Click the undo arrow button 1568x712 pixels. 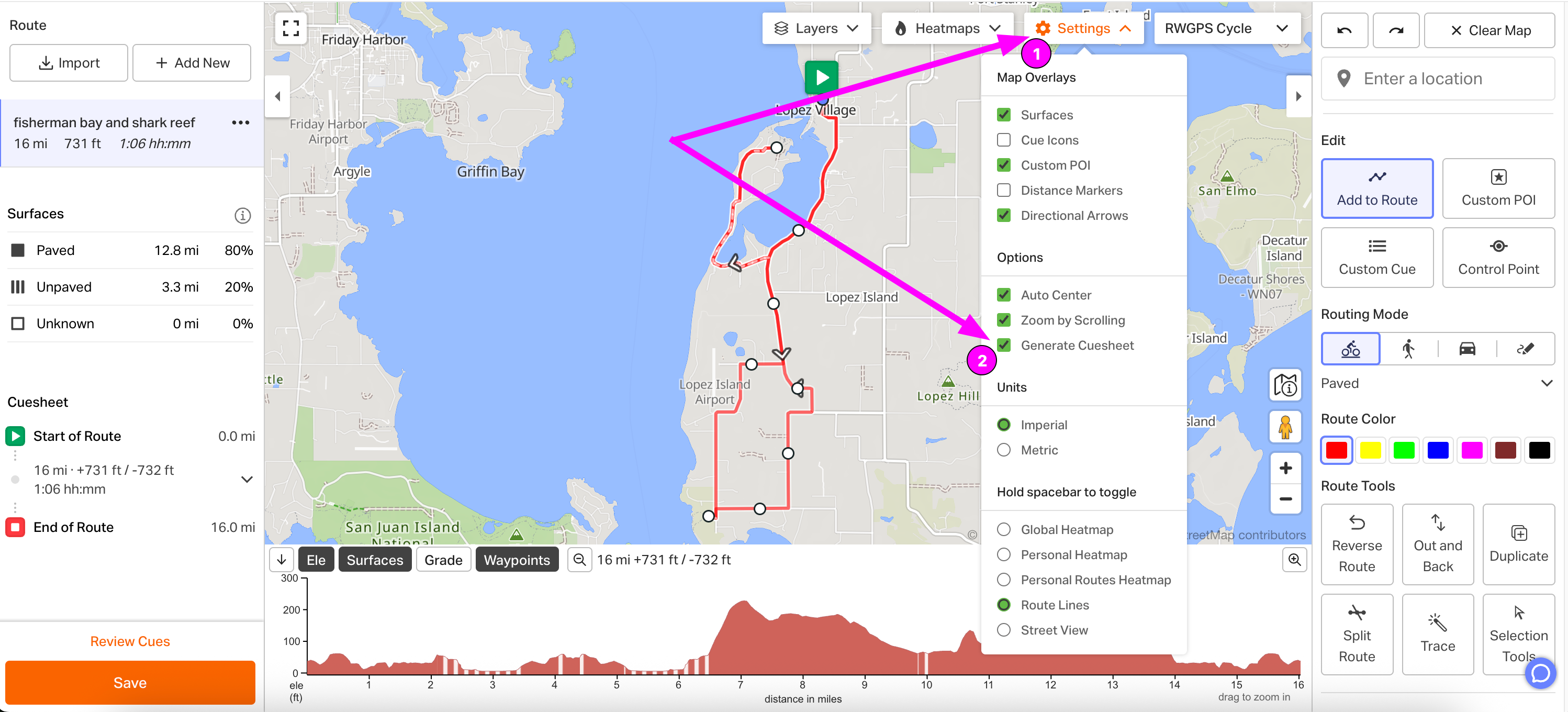click(1344, 30)
